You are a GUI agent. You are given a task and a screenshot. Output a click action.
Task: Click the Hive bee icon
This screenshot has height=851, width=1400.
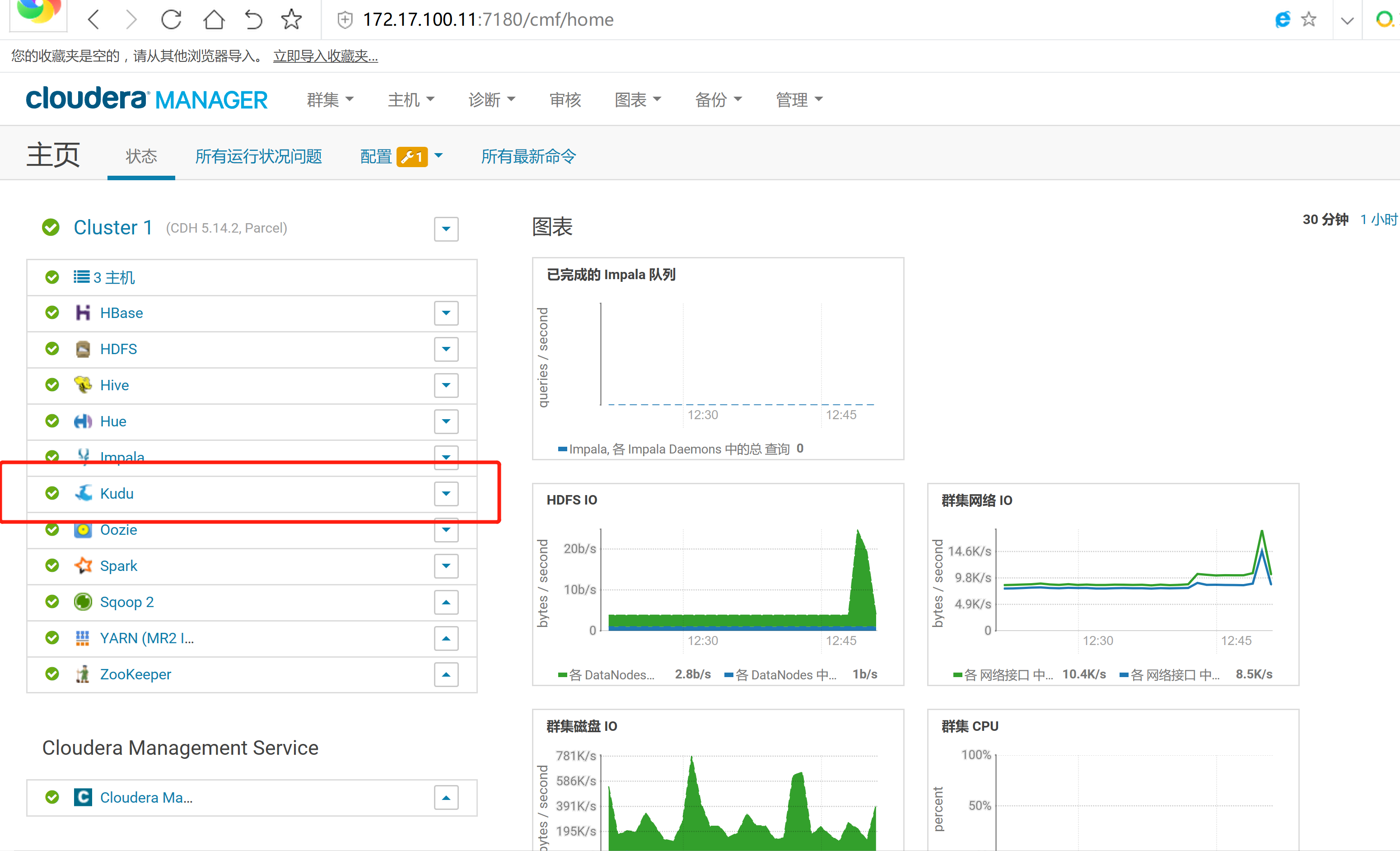coord(83,385)
